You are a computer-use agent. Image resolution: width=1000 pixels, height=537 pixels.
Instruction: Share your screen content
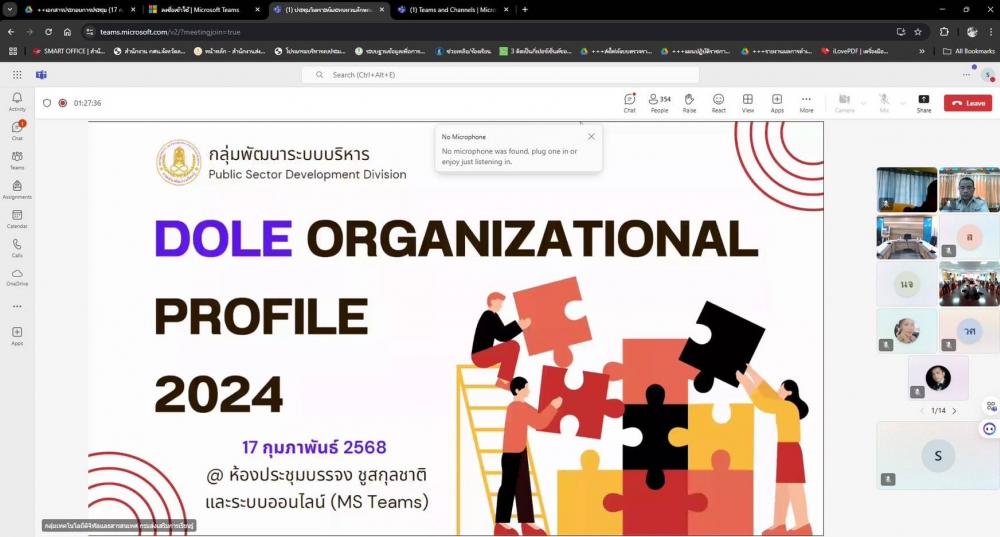pyautogui.click(x=923, y=103)
